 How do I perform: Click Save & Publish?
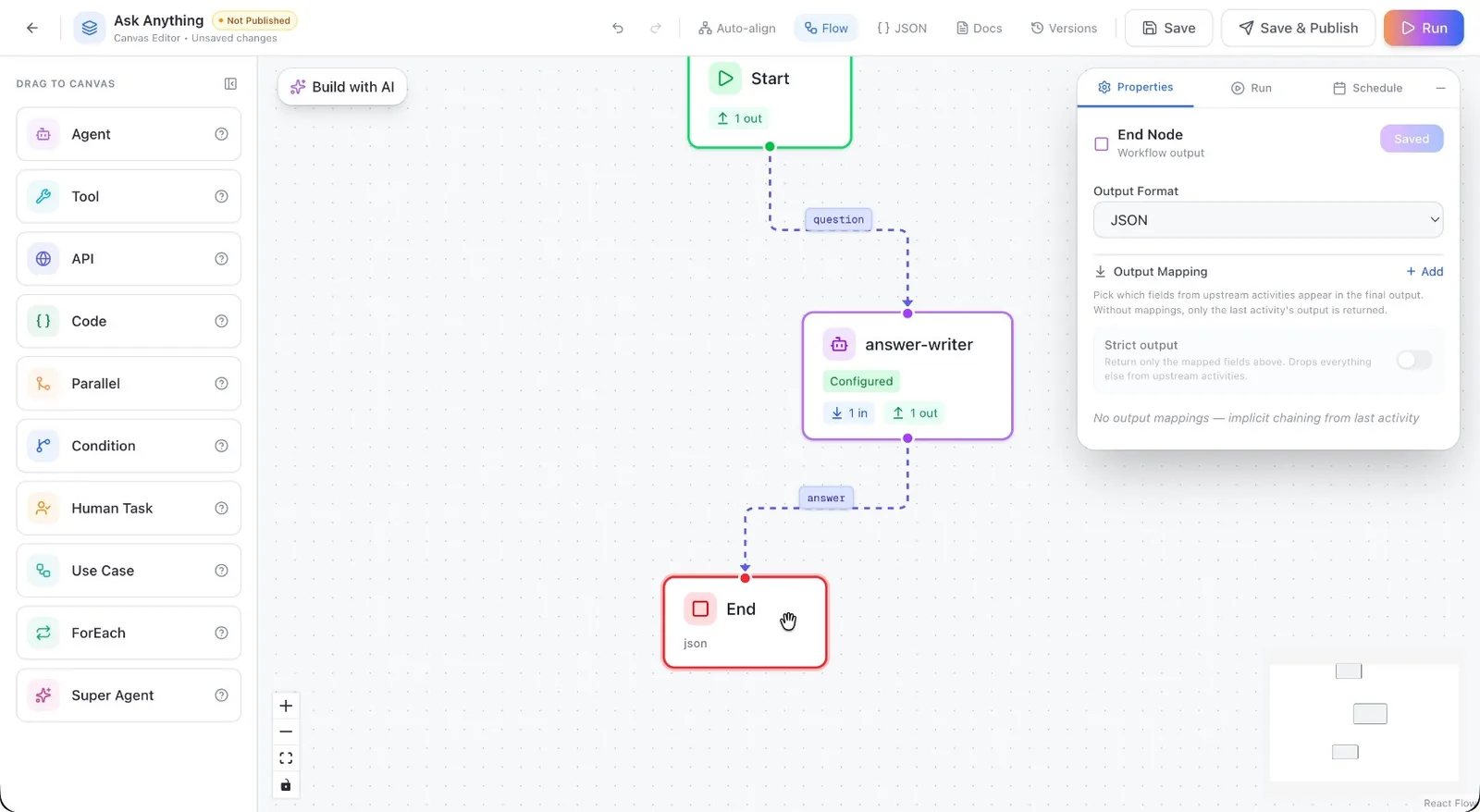point(1298,28)
